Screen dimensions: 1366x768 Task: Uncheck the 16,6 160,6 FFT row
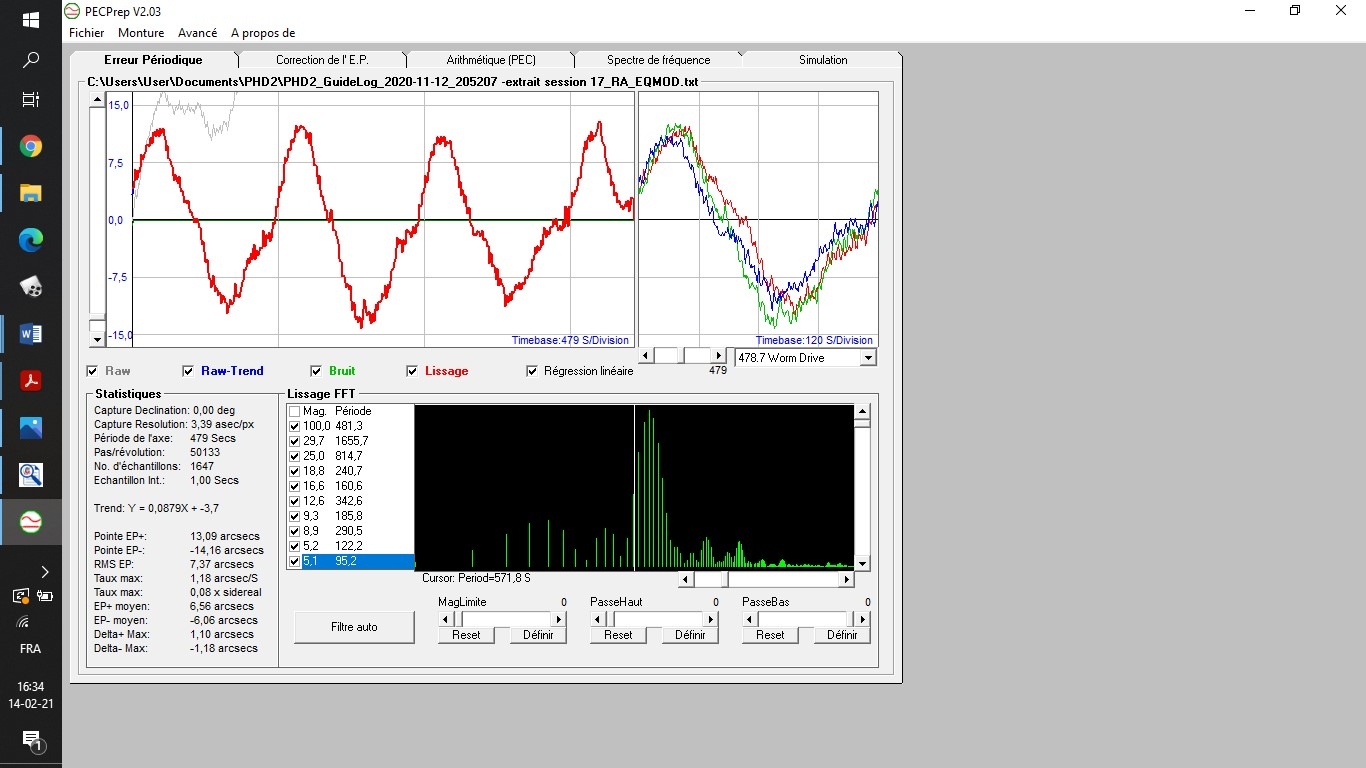pos(294,486)
